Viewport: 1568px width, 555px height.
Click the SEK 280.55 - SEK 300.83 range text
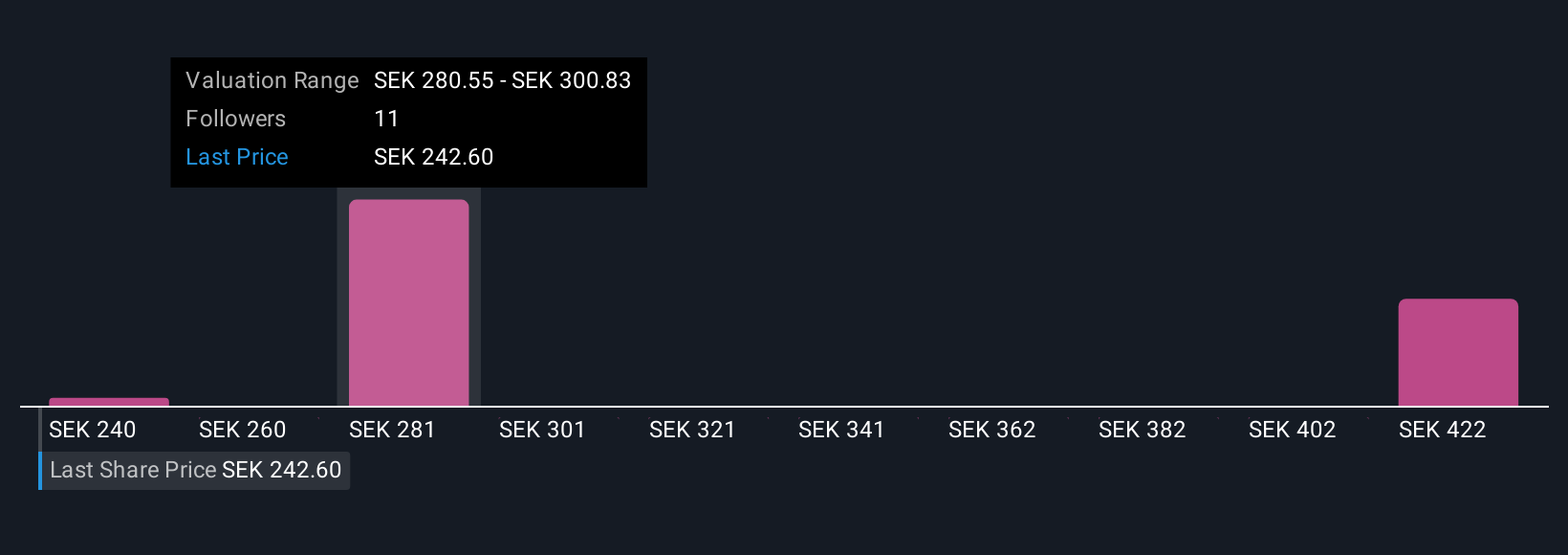pyautogui.click(x=503, y=80)
